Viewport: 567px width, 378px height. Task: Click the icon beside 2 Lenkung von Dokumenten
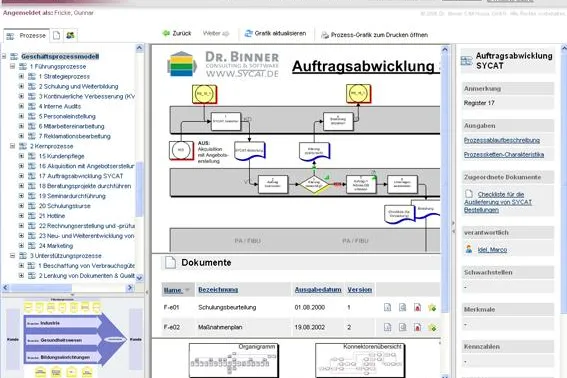point(32,276)
